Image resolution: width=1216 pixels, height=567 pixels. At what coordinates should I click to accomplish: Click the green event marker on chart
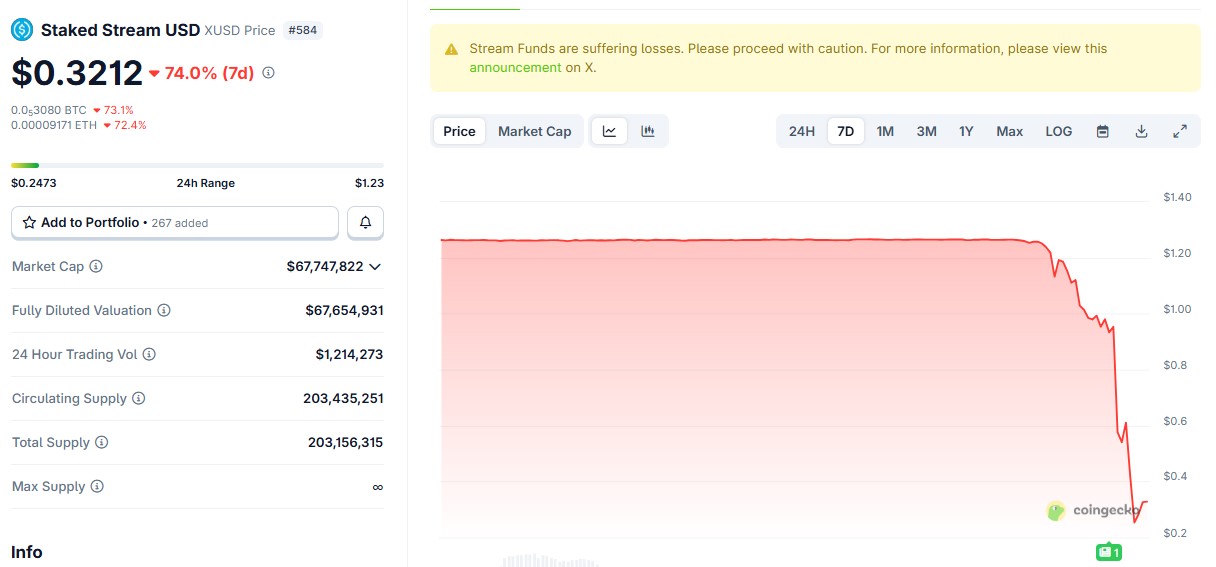point(1108,552)
